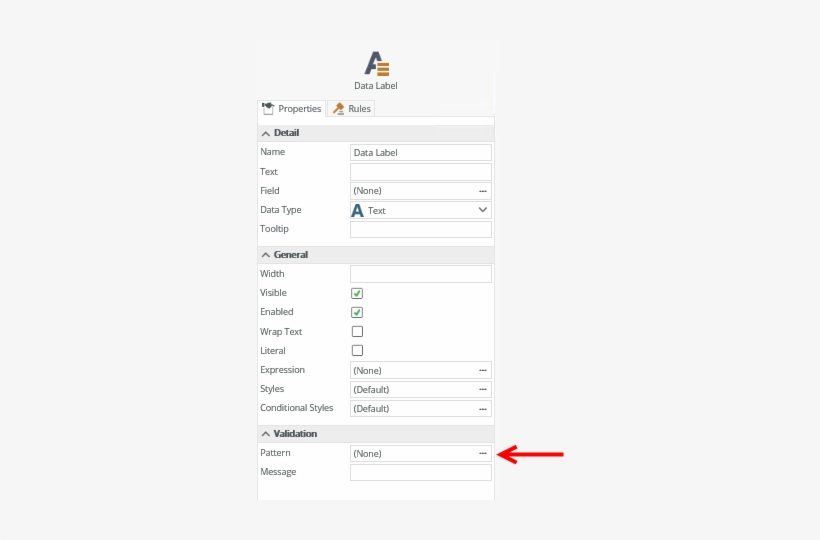Click the Tooltip text box
The height and width of the screenshot is (540, 820).
pyautogui.click(x=420, y=230)
